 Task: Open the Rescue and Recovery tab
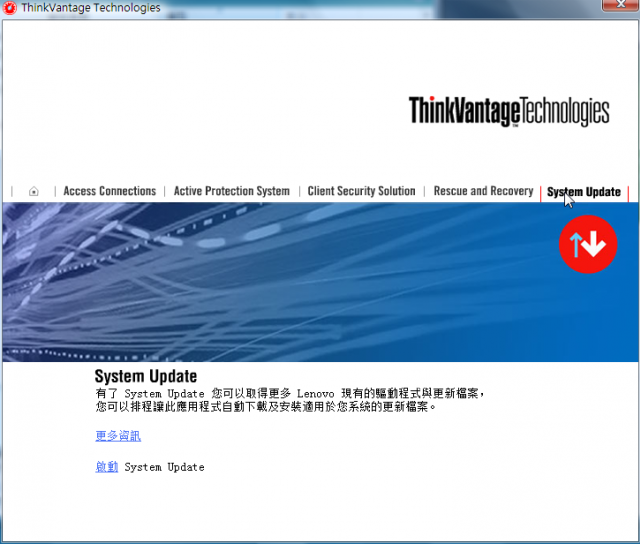(483, 191)
